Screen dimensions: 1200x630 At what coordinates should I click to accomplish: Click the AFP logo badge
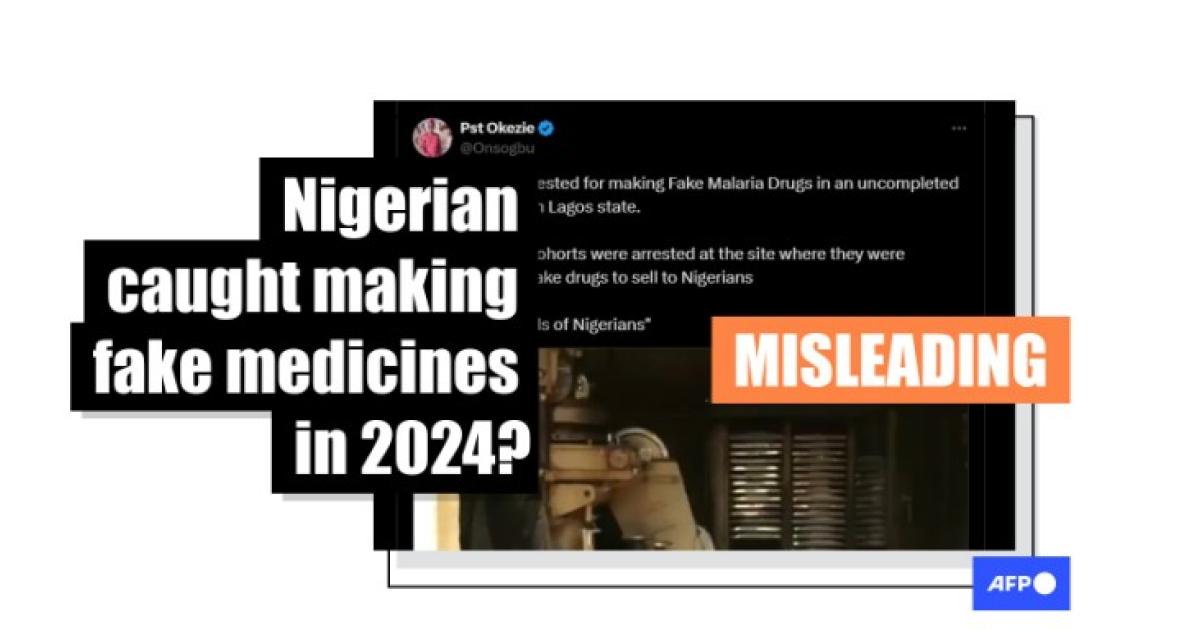[x=1021, y=584]
